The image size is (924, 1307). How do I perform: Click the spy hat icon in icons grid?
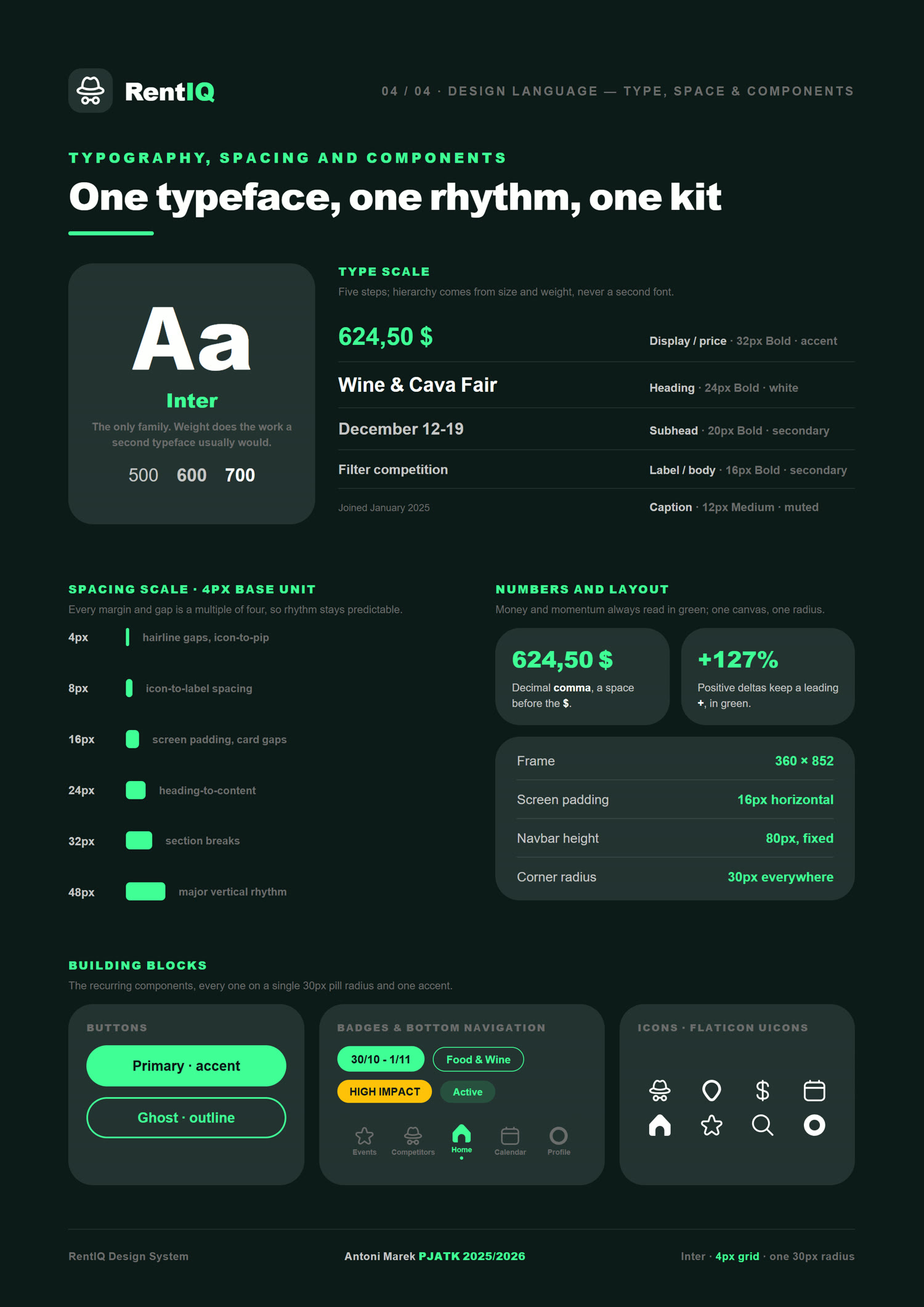[660, 1090]
